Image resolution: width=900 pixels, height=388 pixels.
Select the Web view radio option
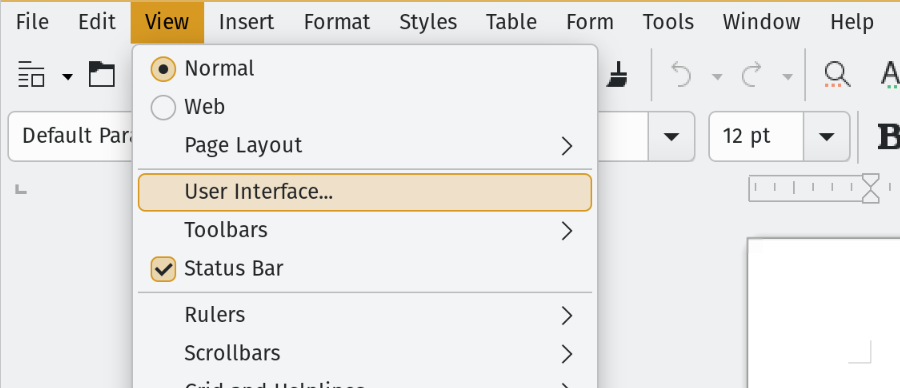click(x=364, y=107)
